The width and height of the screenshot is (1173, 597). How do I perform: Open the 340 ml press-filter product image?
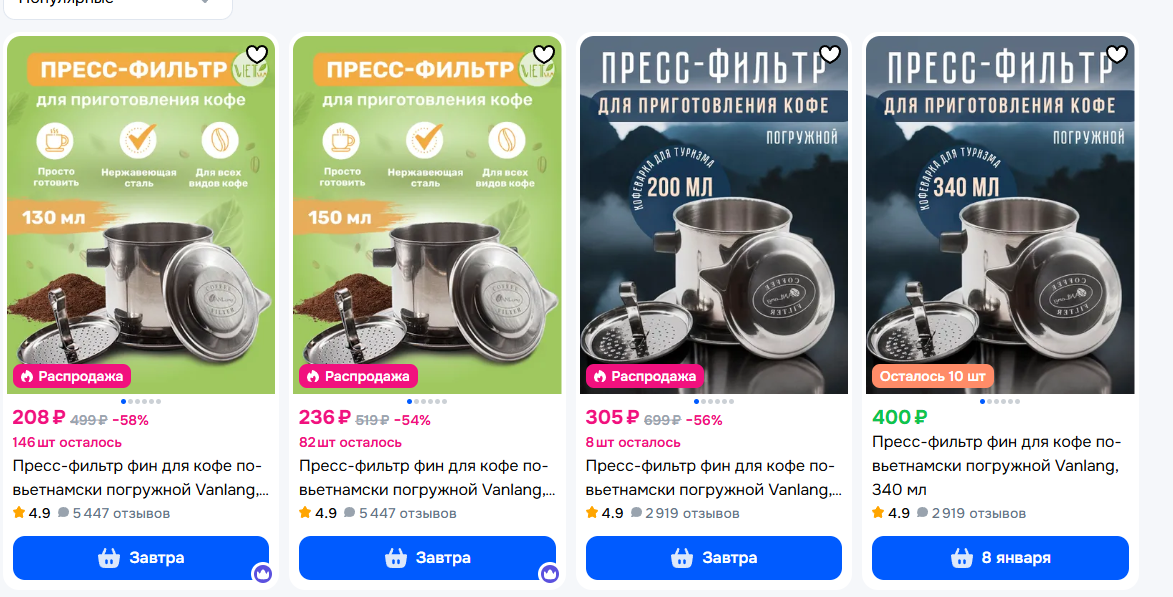(x=1000, y=215)
